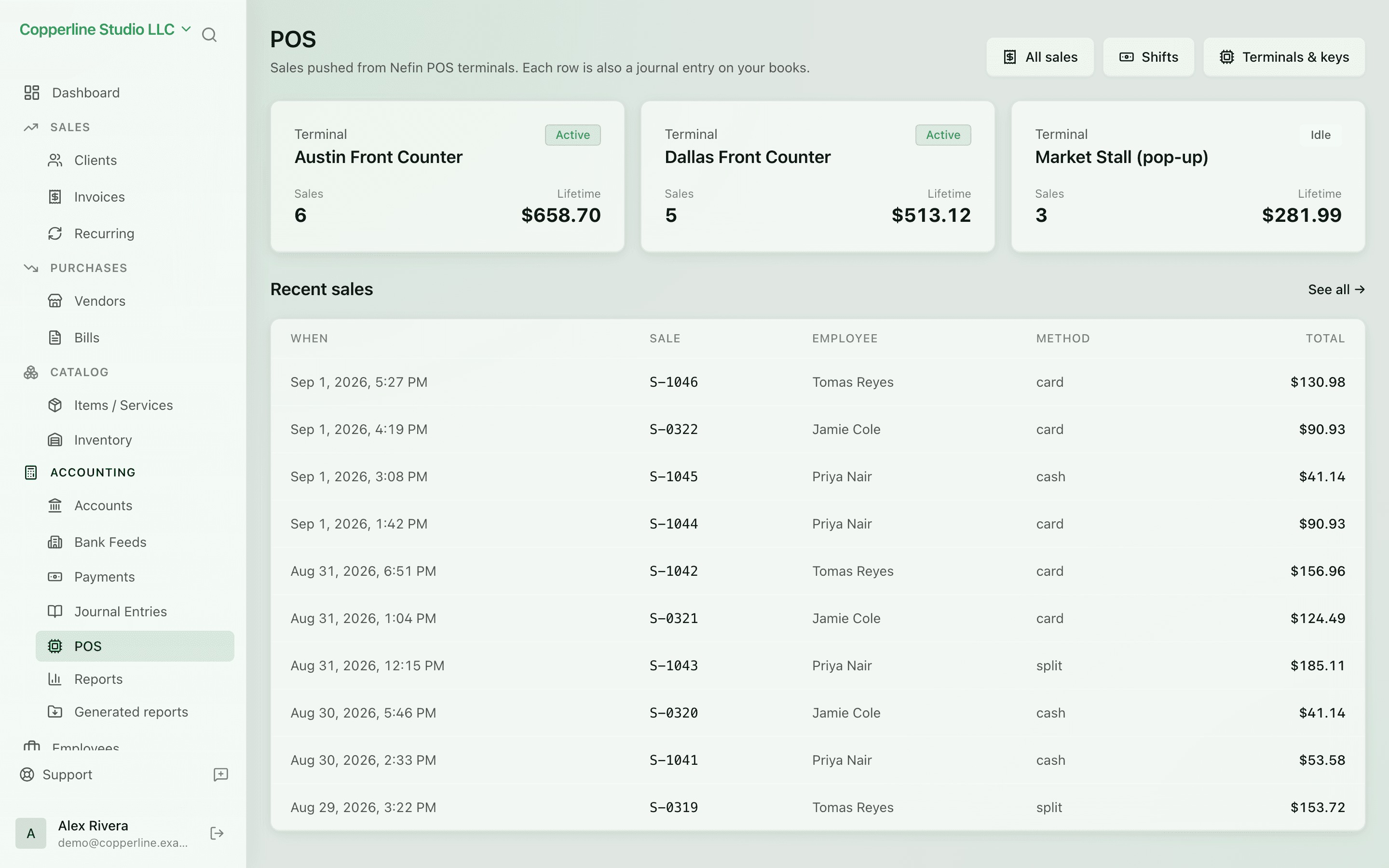Viewport: 1389px width, 868px height.
Task: Open the POS sidebar item
Action: (135, 646)
